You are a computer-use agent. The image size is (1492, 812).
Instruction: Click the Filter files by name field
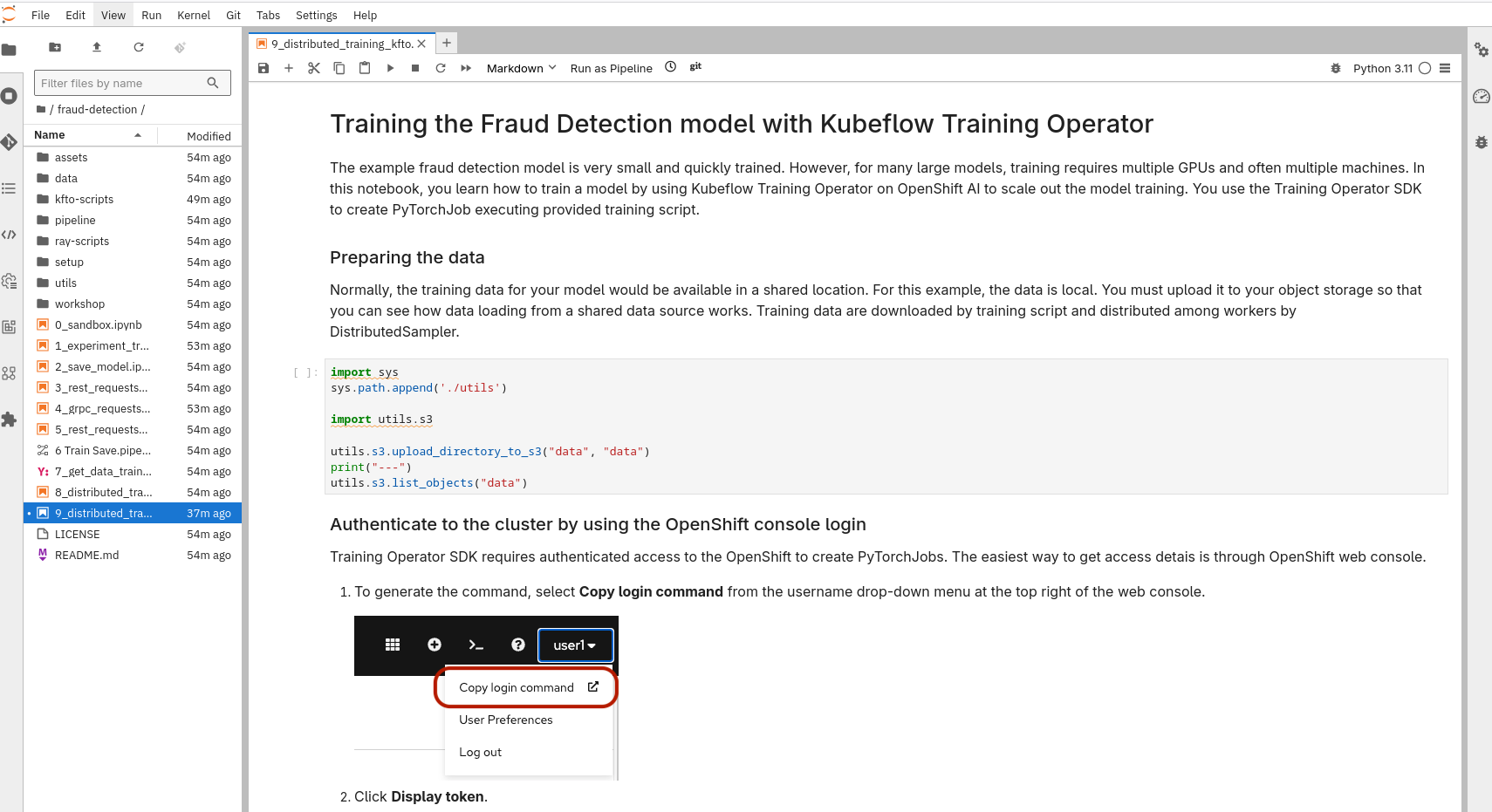click(133, 83)
